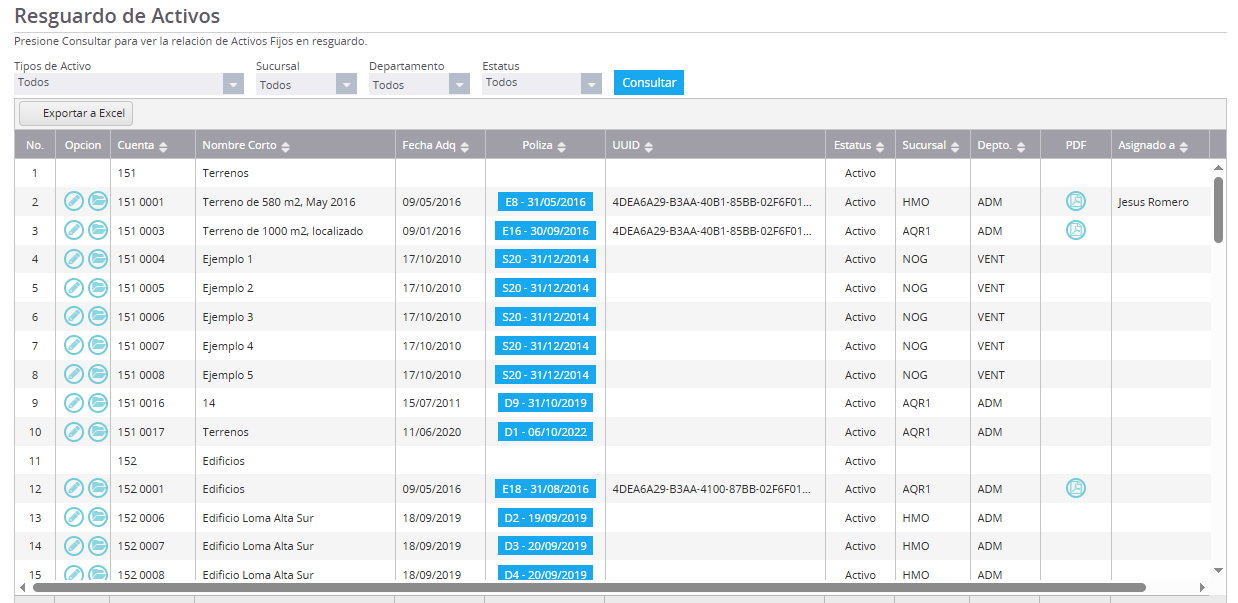Open poliza E18 - 31/08/2016
Image resolution: width=1238 pixels, height=603 pixels.
tap(545, 488)
